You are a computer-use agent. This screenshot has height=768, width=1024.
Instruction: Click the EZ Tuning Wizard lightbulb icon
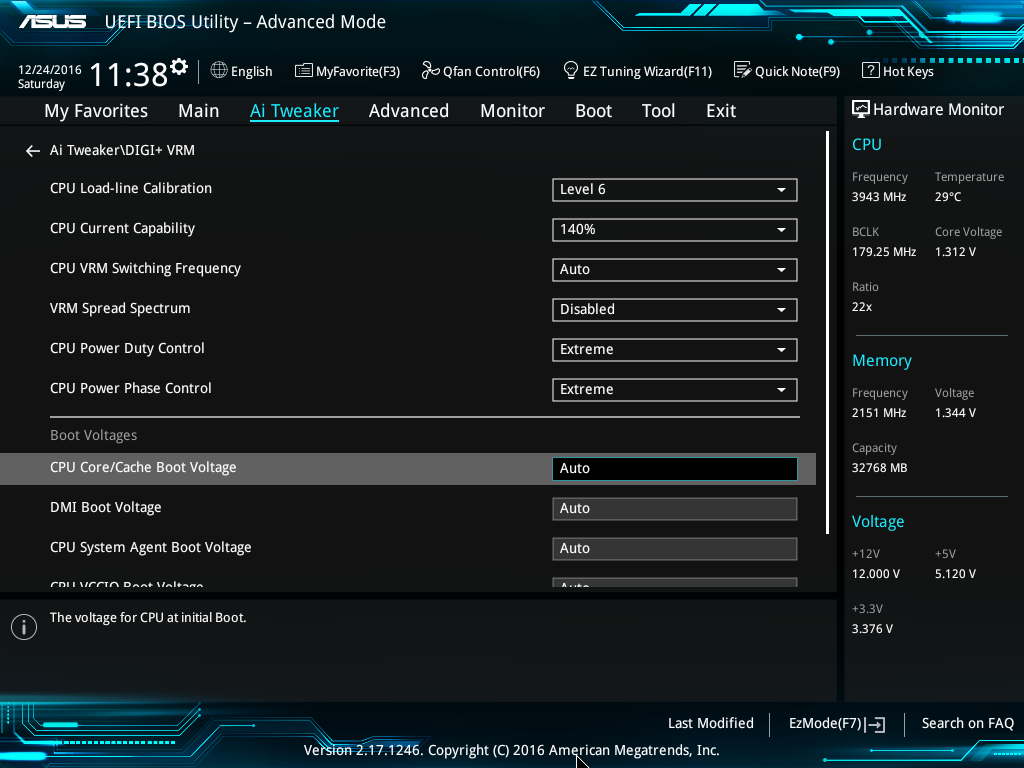(571, 70)
